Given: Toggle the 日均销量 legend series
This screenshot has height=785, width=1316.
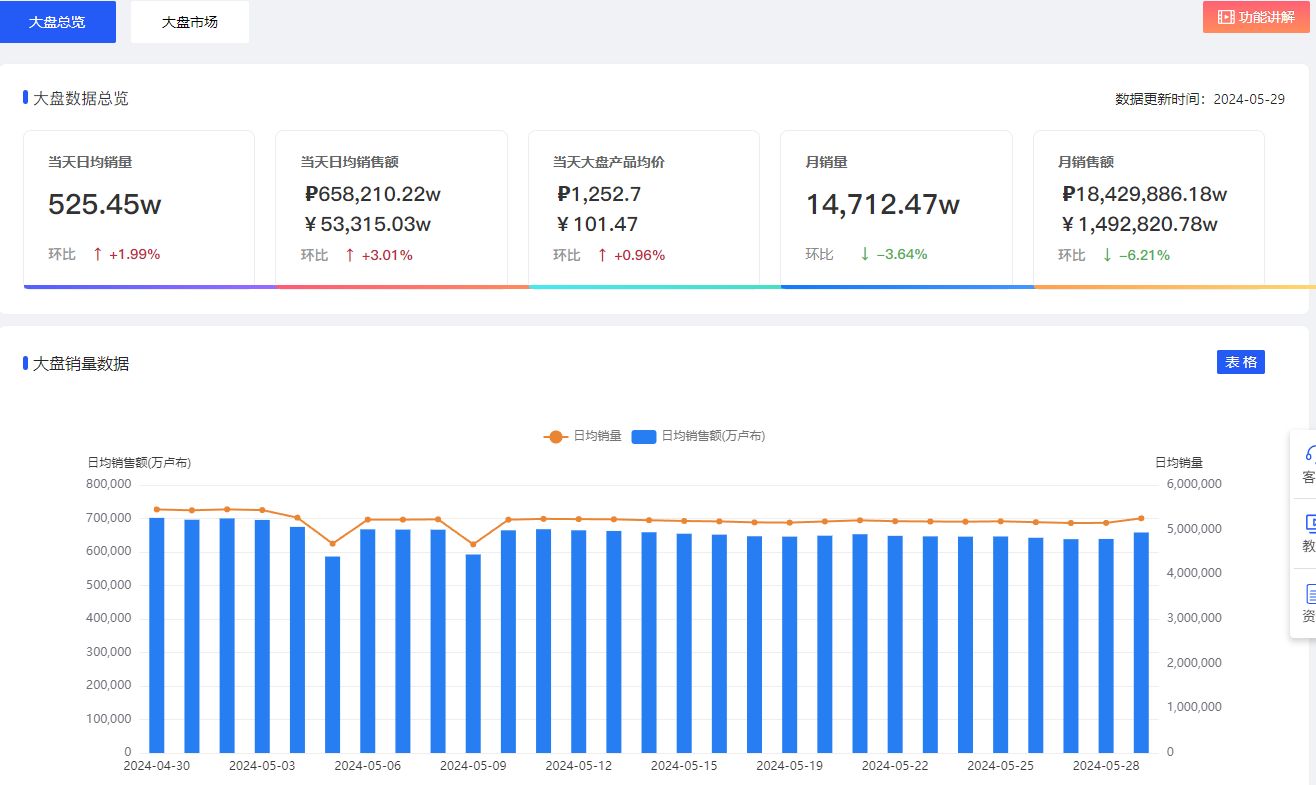Looking at the screenshot, I should pos(582,436).
